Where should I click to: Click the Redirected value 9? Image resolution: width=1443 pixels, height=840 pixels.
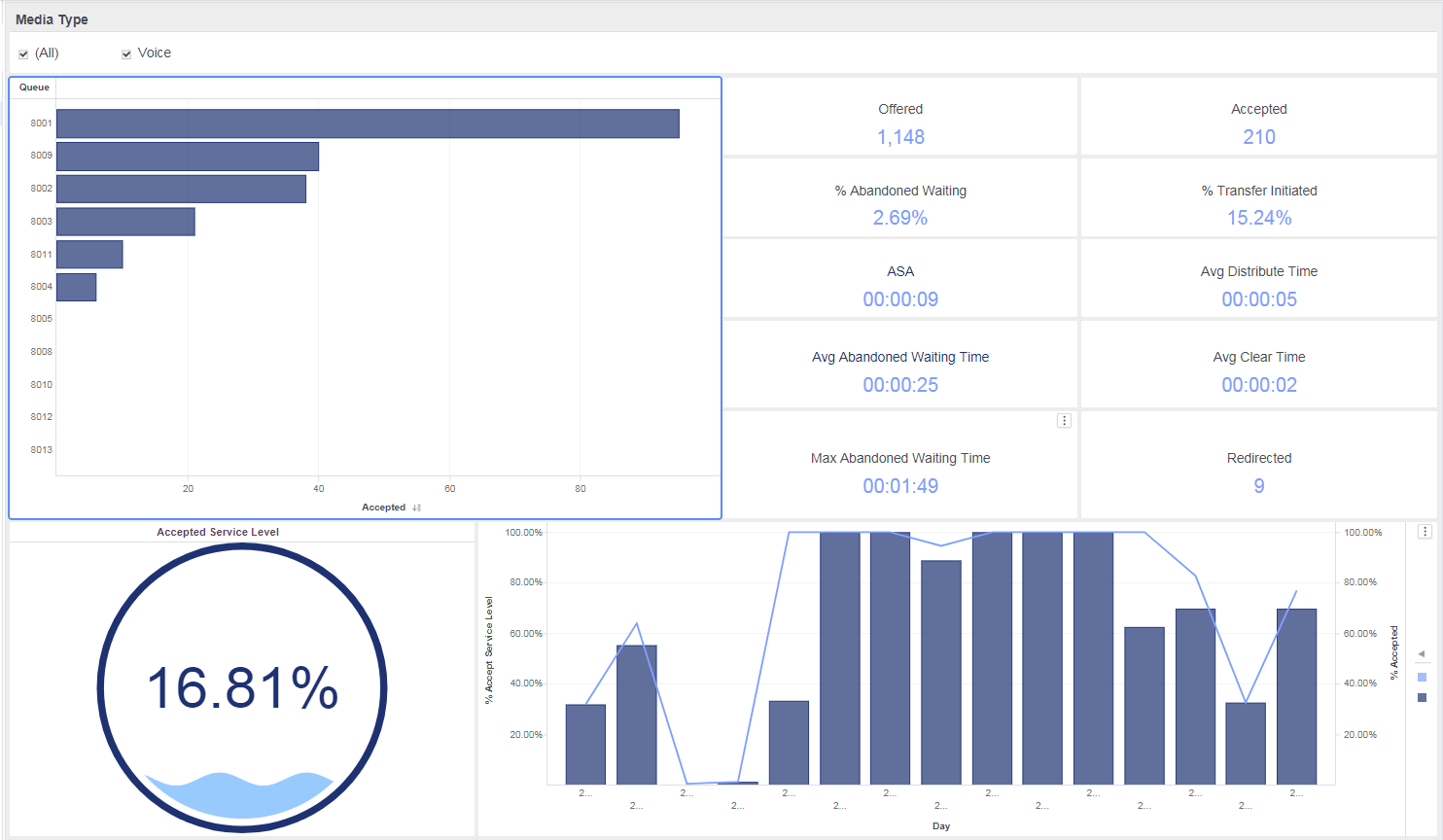1259,486
